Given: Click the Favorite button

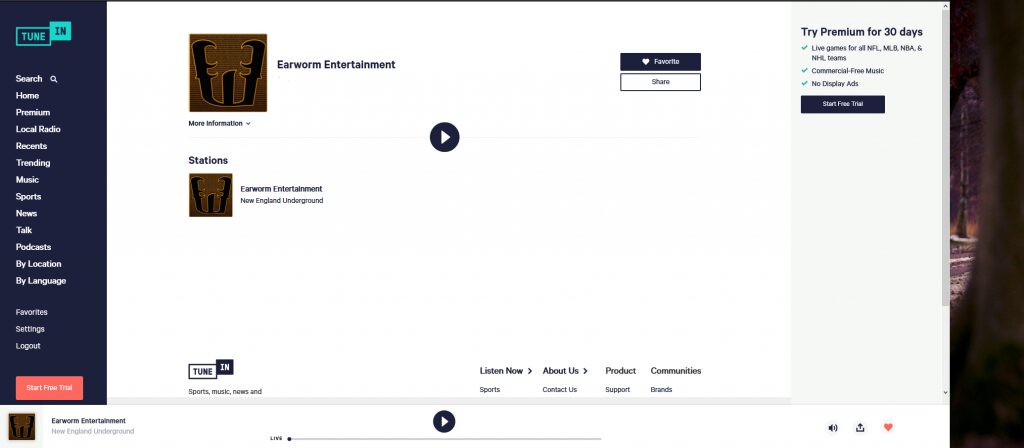Looking at the screenshot, I should point(660,61).
